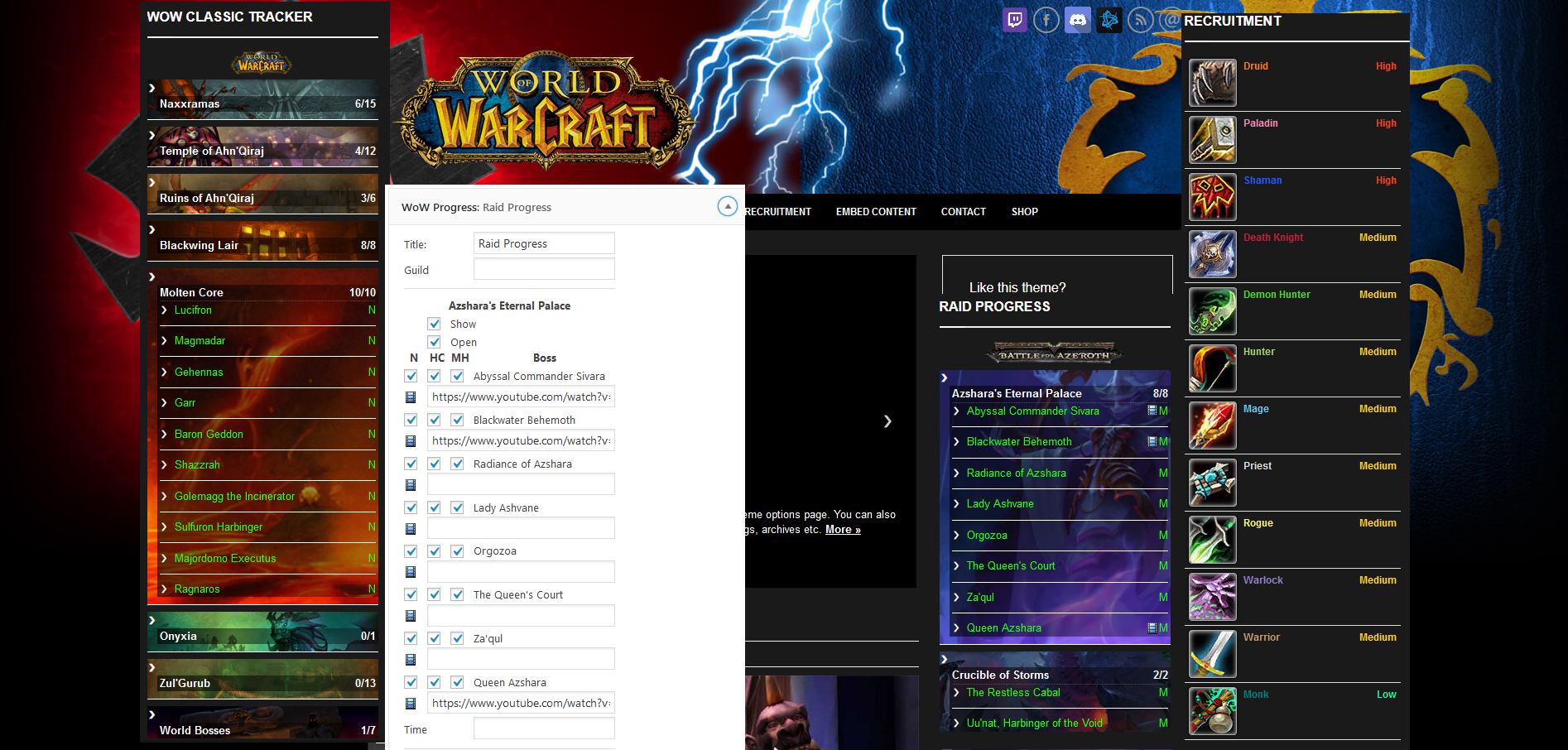Uncheck Heroic checkbox for Blackwater Behemoth
The image size is (1568, 750).
(x=434, y=420)
